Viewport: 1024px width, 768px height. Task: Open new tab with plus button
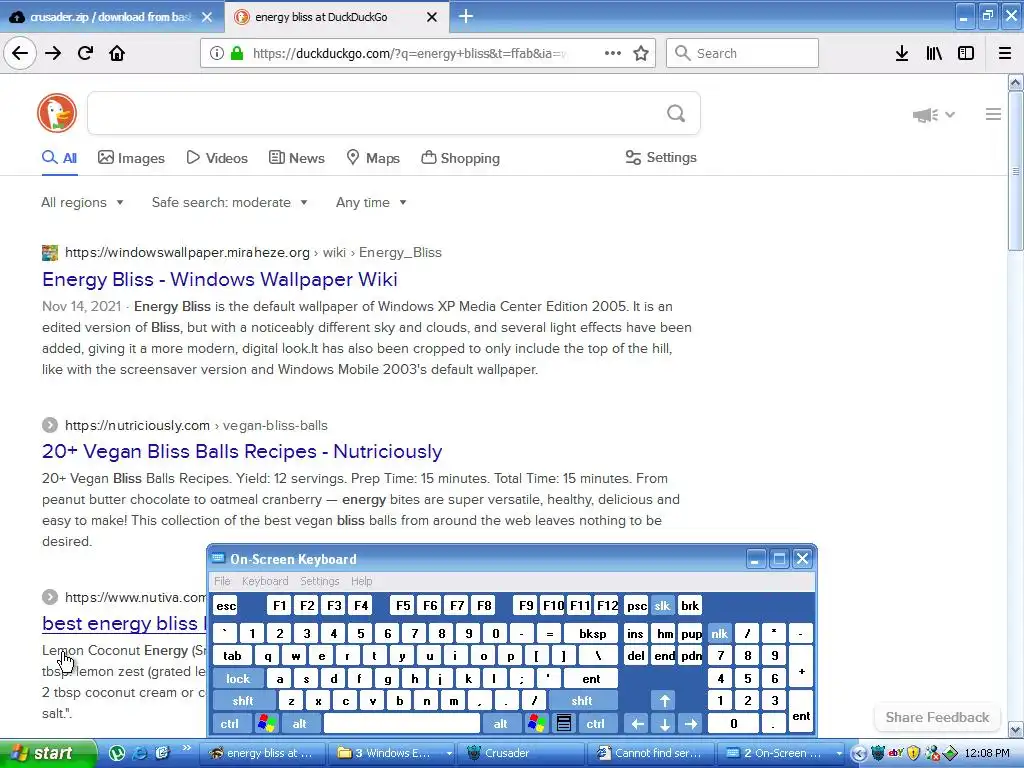(x=466, y=16)
